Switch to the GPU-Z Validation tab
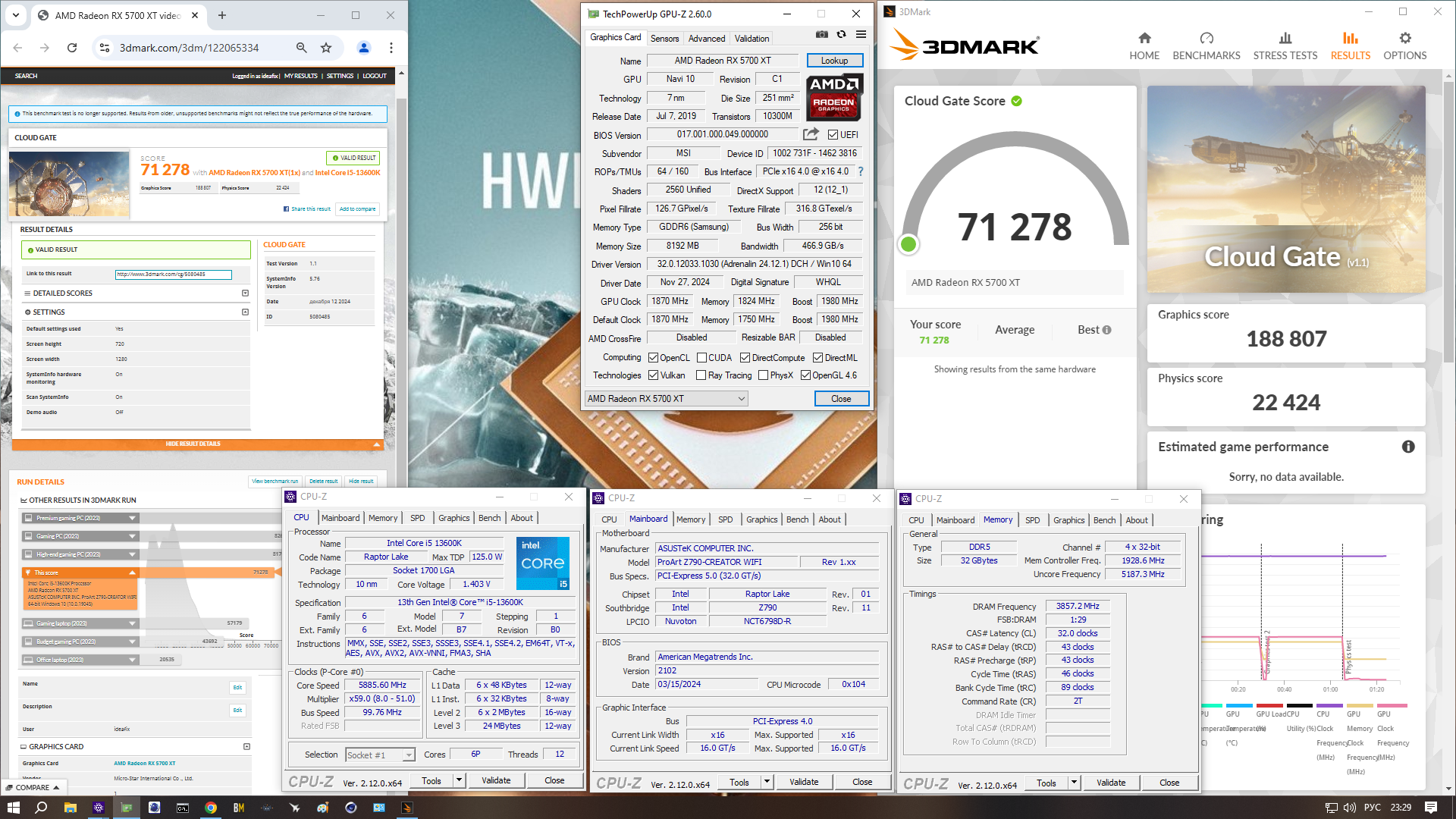This screenshot has width=1456, height=819. pos(752,39)
